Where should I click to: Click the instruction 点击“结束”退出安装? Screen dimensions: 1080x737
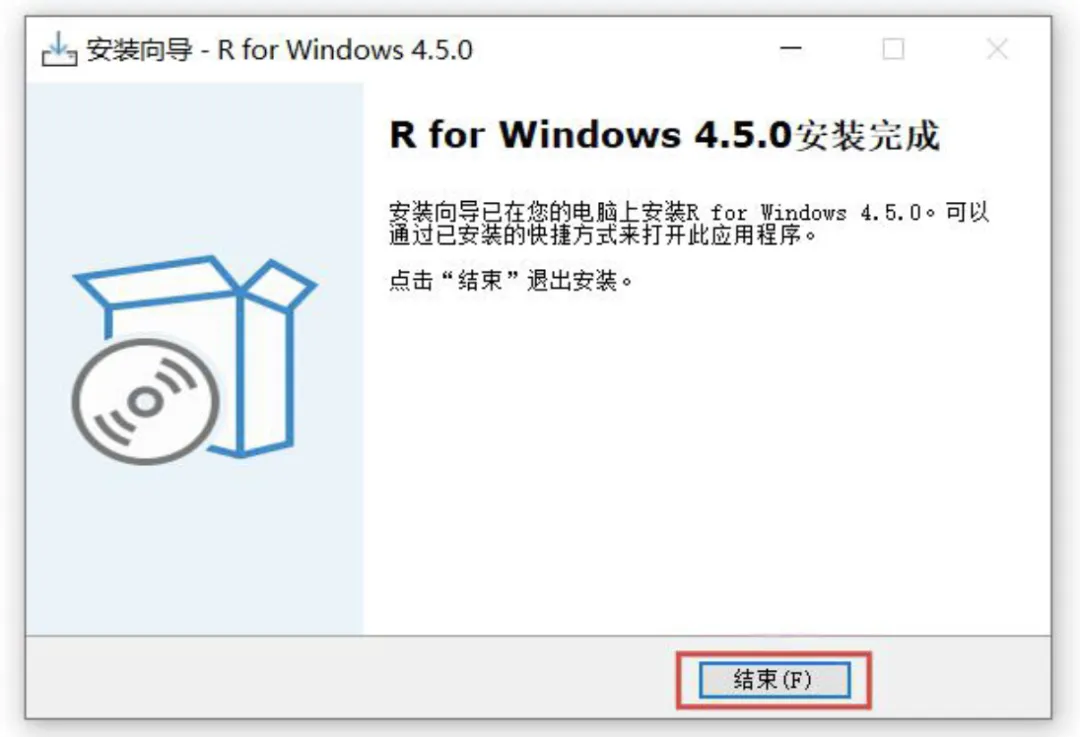510,280
